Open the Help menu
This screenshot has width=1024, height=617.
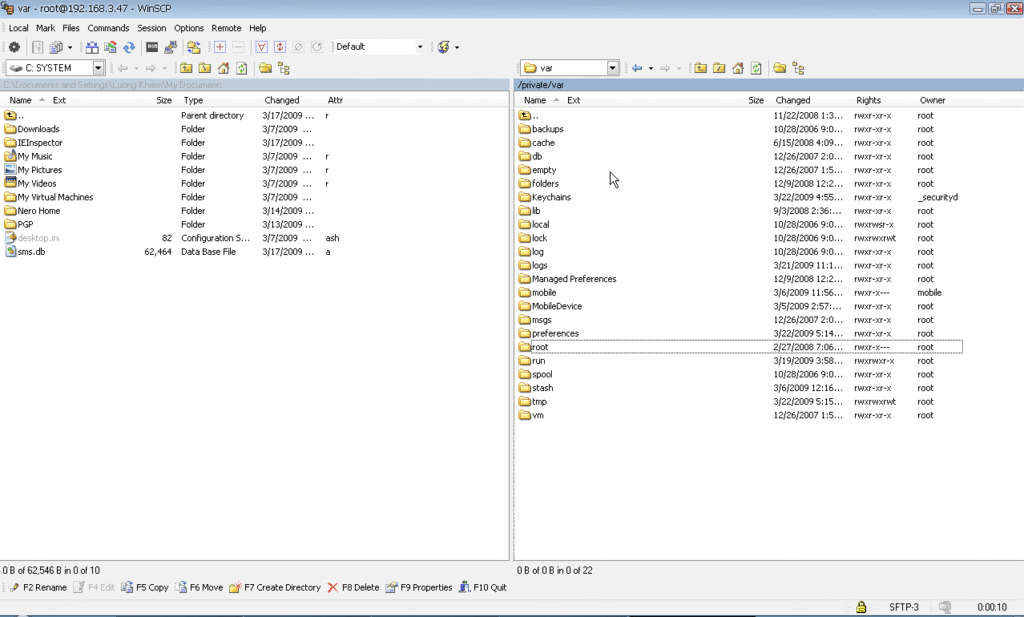(x=257, y=28)
